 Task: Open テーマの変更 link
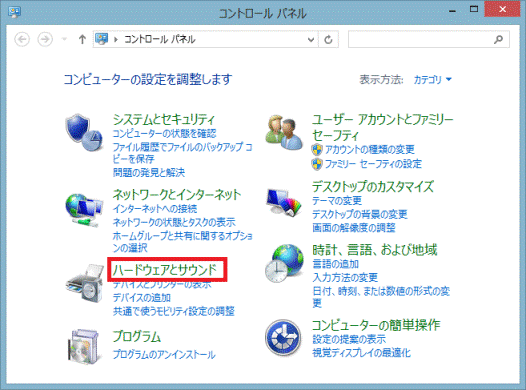pos(337,201)
